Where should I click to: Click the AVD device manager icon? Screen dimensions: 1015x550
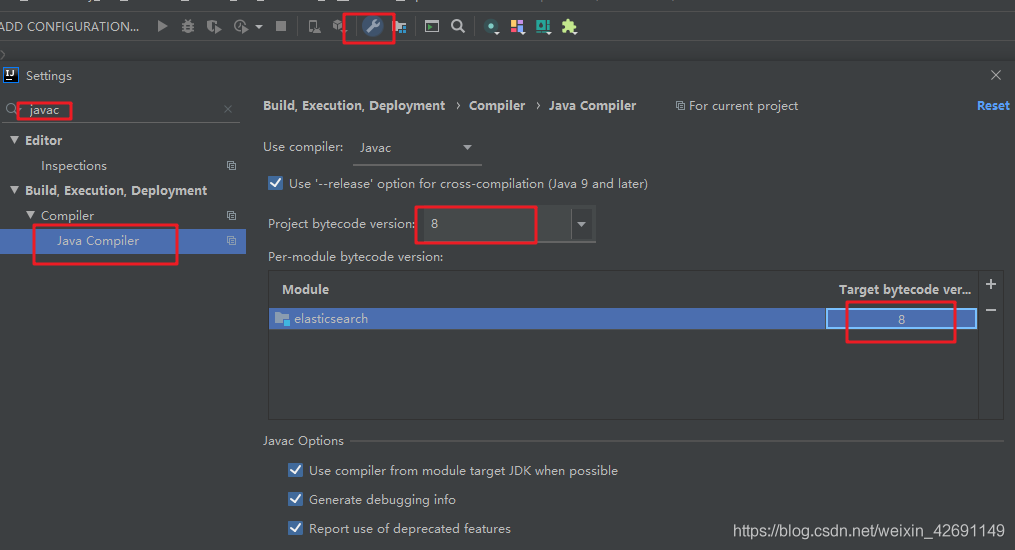[314, 27]
